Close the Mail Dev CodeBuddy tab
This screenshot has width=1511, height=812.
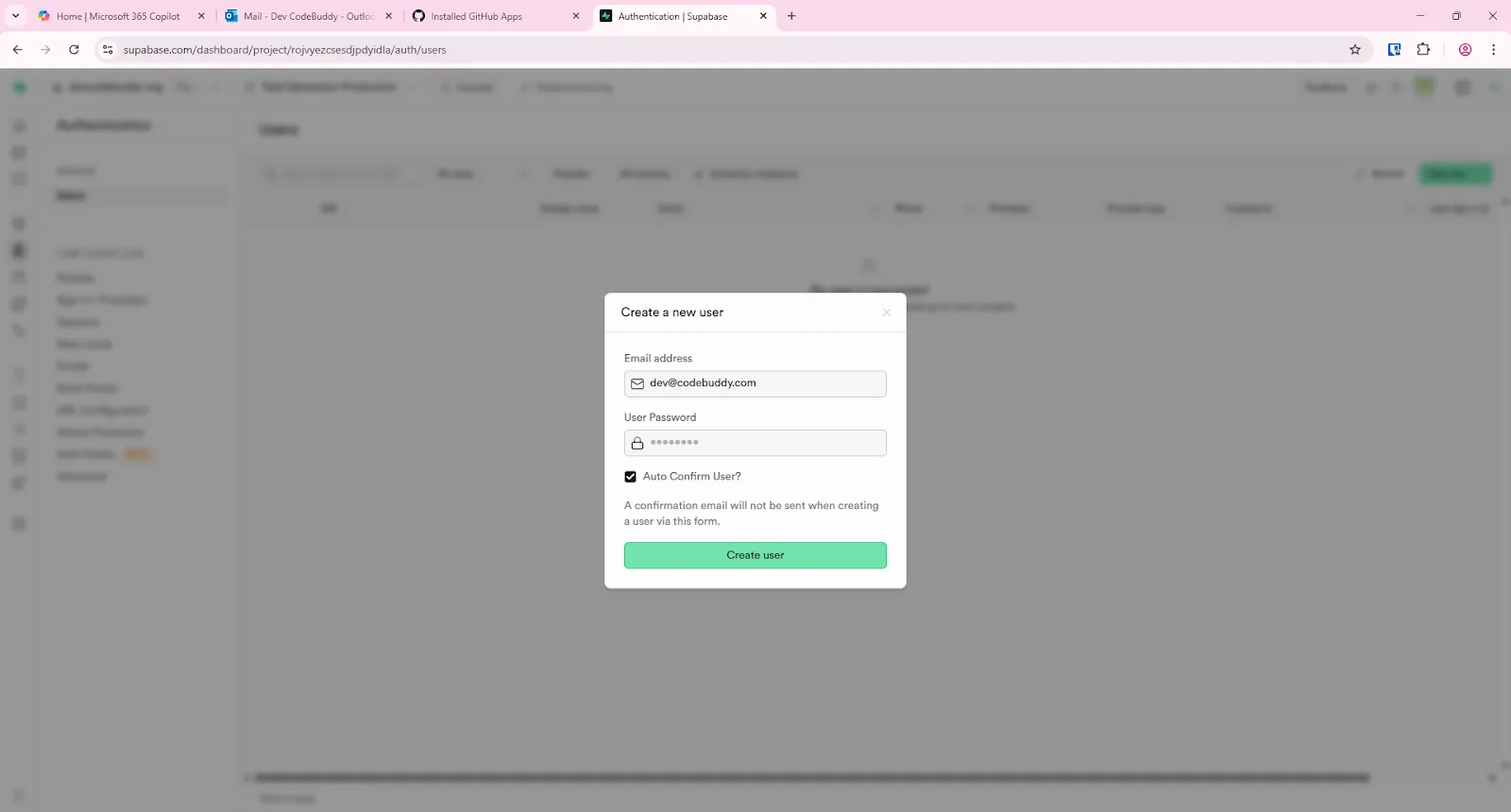(388, 16)
